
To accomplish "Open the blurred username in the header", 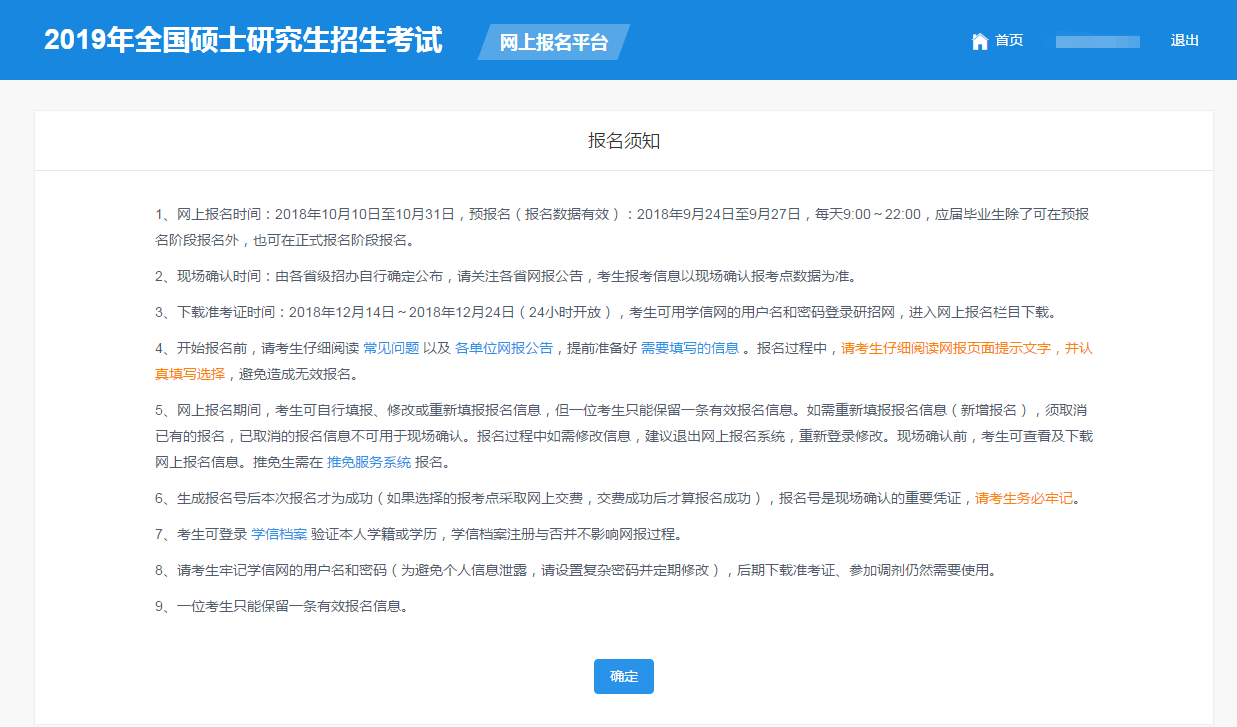I will 1097,41.
